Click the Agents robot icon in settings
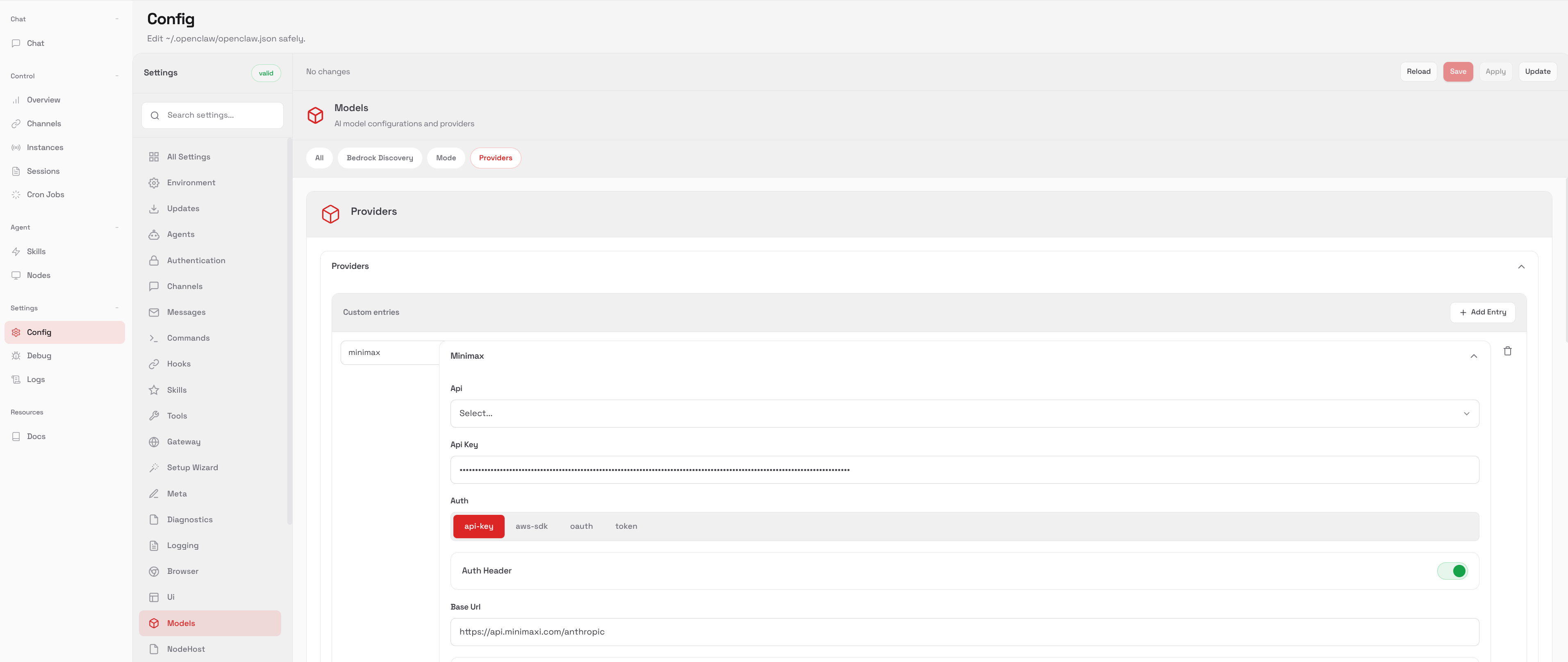 click(154, 235)
